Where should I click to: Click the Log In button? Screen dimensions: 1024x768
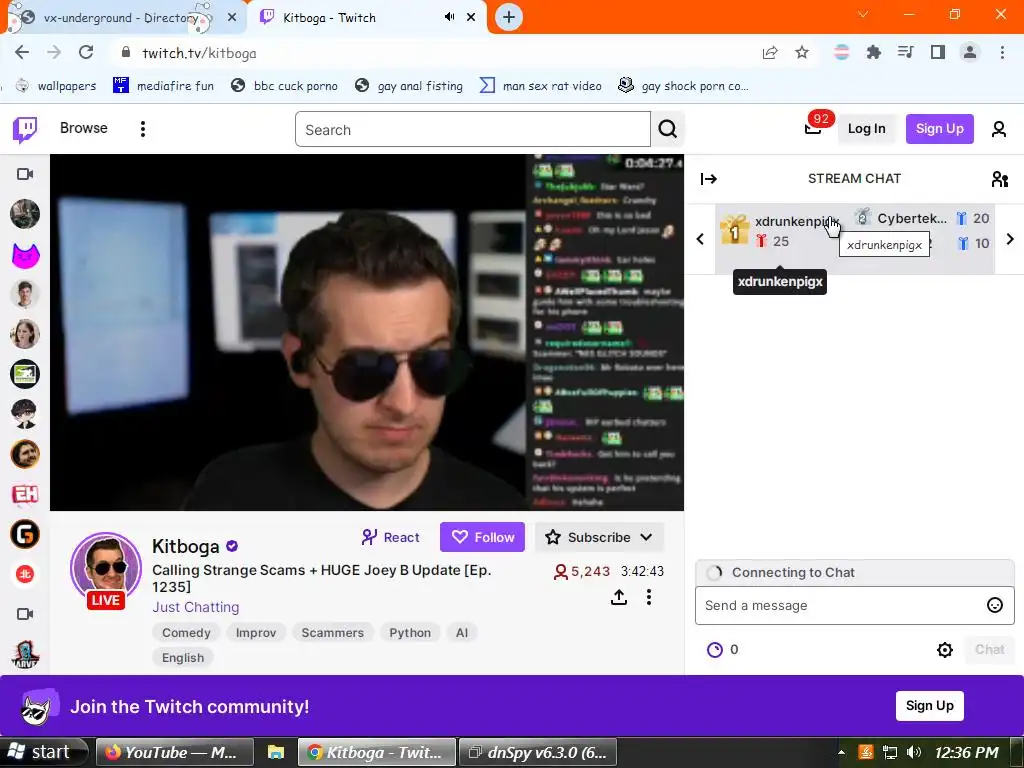click(866, 129)
